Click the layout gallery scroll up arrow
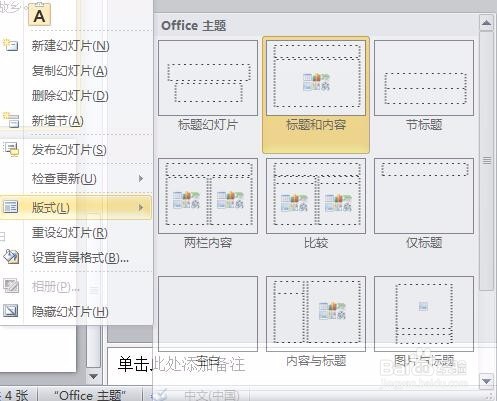 tap(486, 23)
